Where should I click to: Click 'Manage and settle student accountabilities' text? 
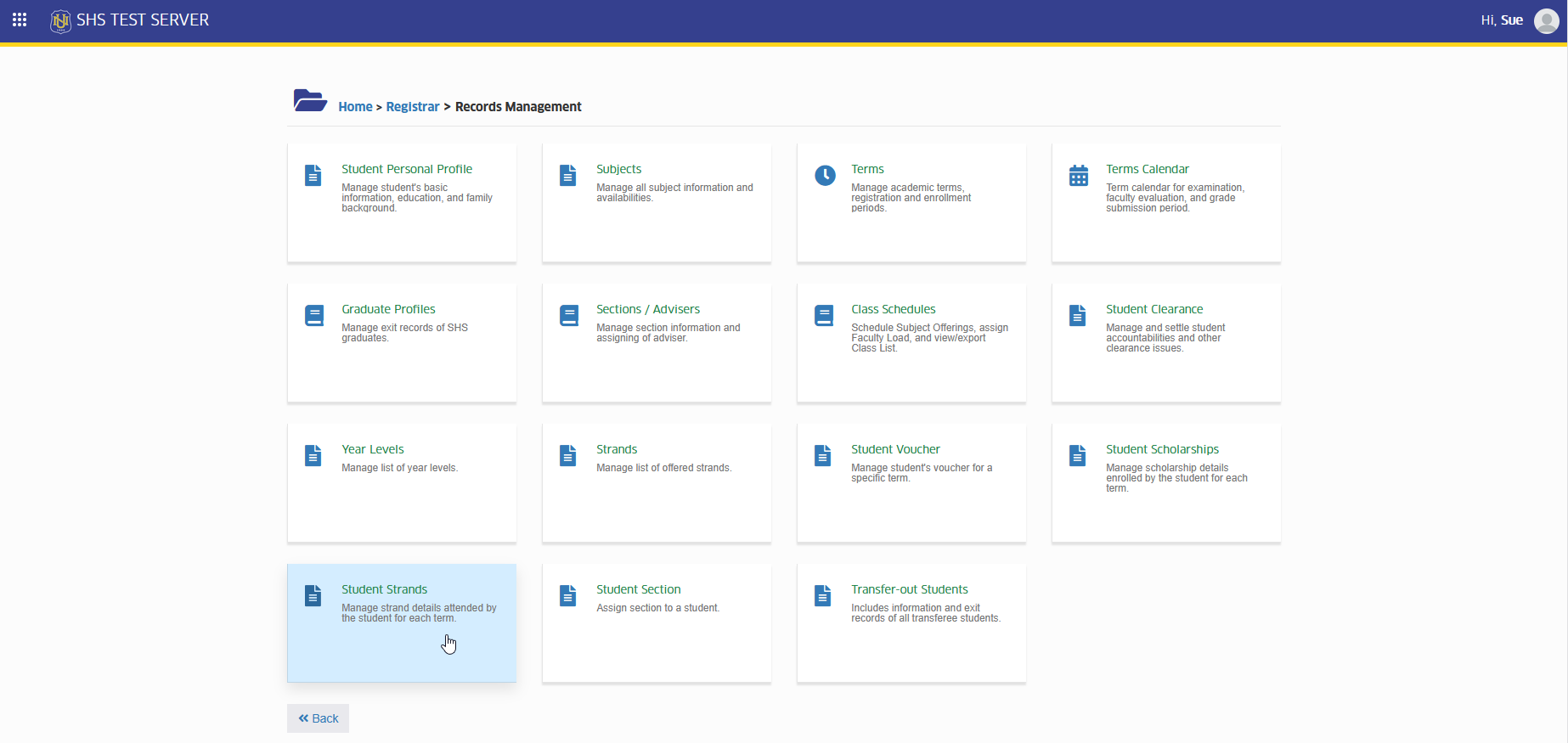coord(1165,338)
